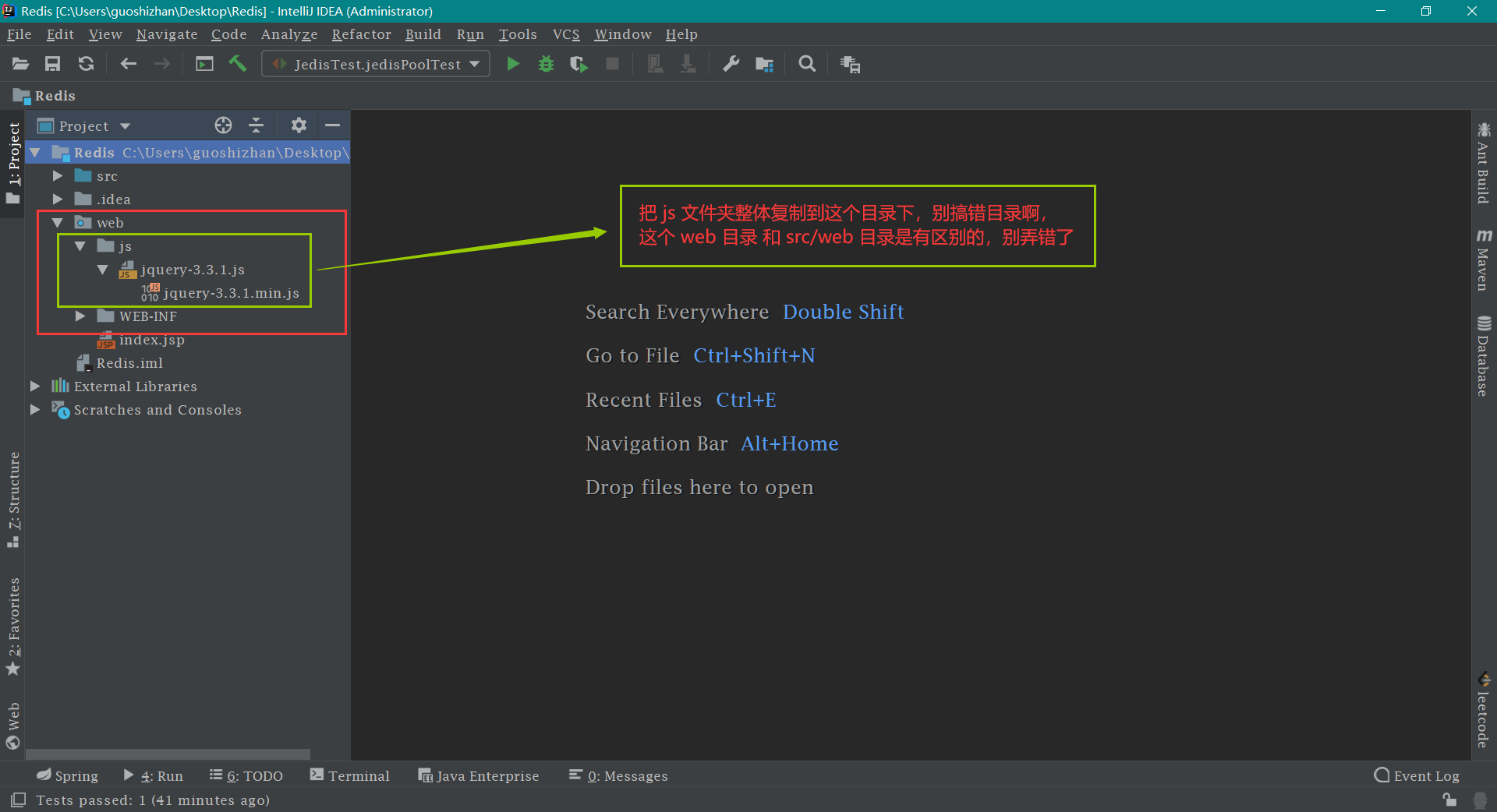Click the green Run button

(512, 64)
